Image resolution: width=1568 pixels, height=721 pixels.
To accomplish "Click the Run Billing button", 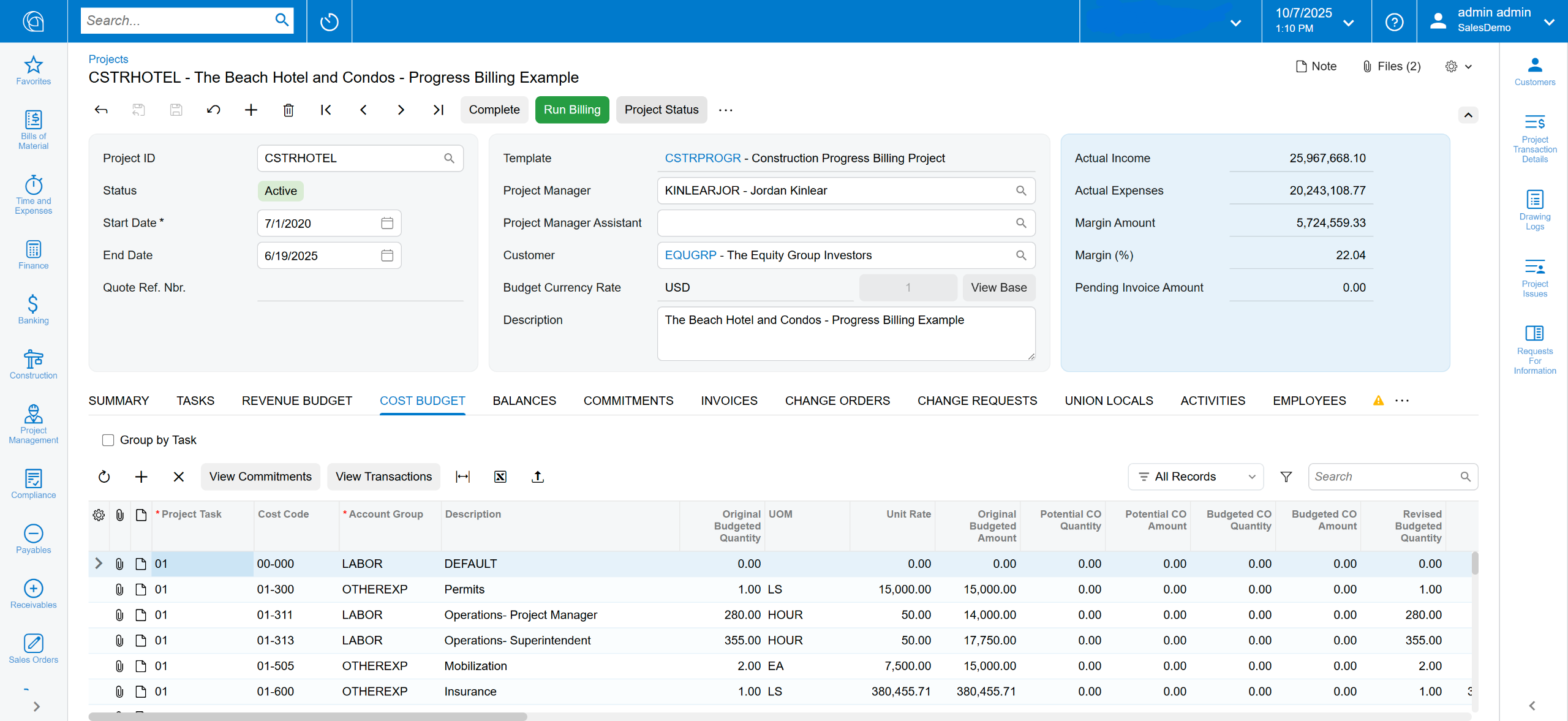I will (x=571, y=110).
